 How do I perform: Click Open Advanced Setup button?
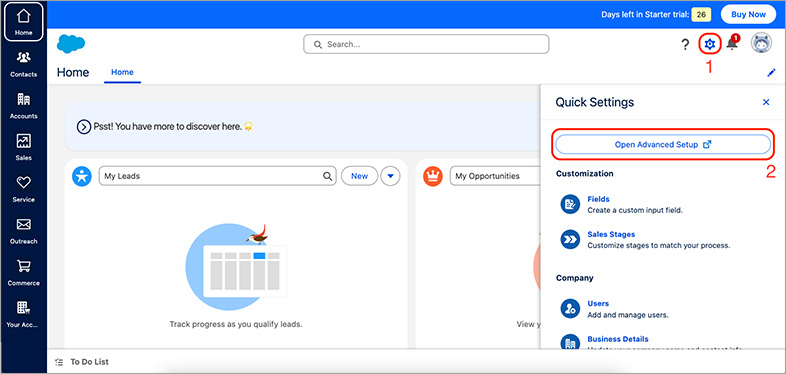point(663,144)
